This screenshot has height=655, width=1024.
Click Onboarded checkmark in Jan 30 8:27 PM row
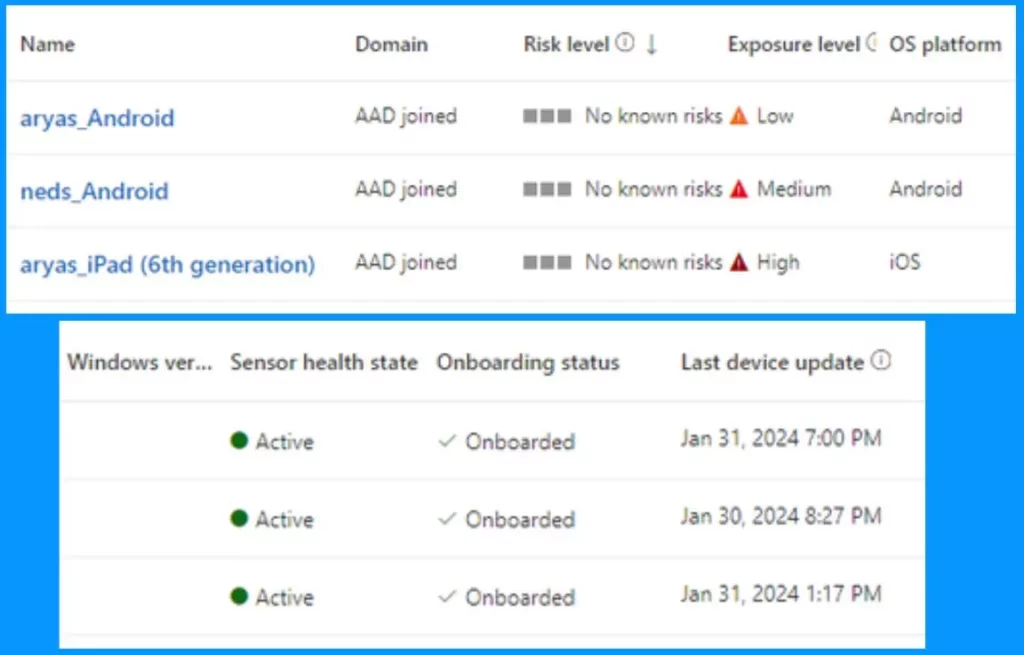click(x=447, y=519)
